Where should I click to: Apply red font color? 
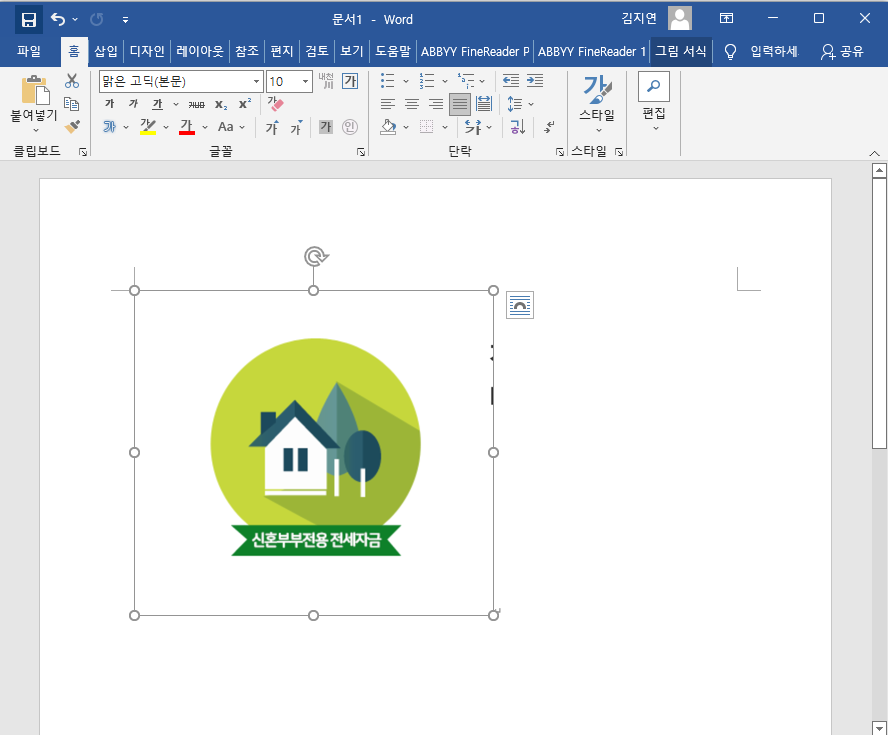point(187,127)
